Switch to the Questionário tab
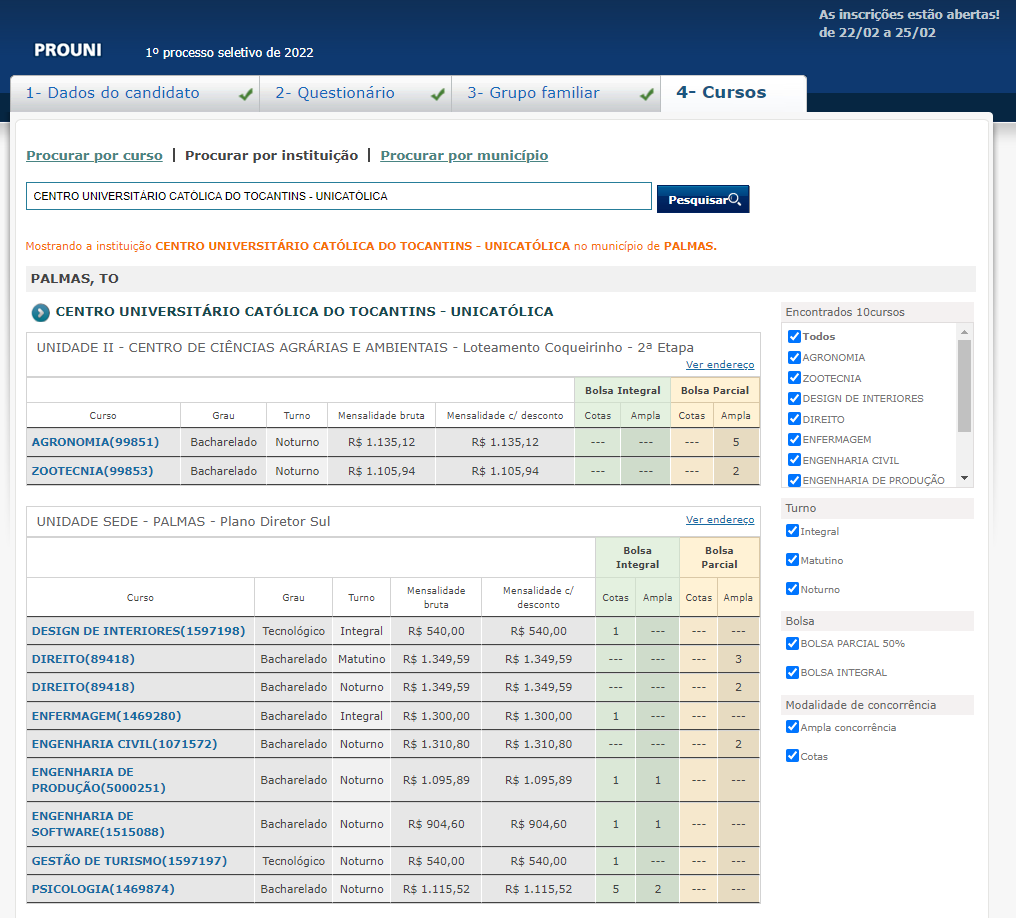The width and height of the screenshot is (1016, 918). coord(356,93)
